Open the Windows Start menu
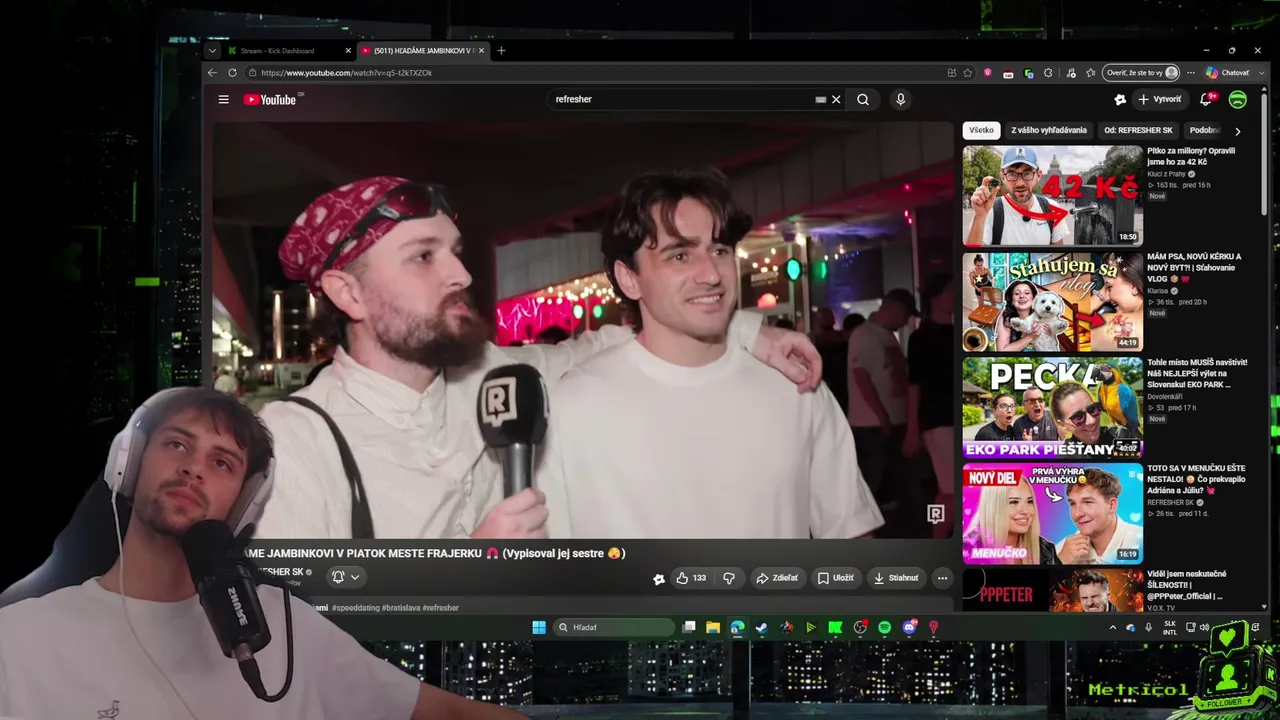The height and width of the screenshot is (720, 1280). [539, 628]
